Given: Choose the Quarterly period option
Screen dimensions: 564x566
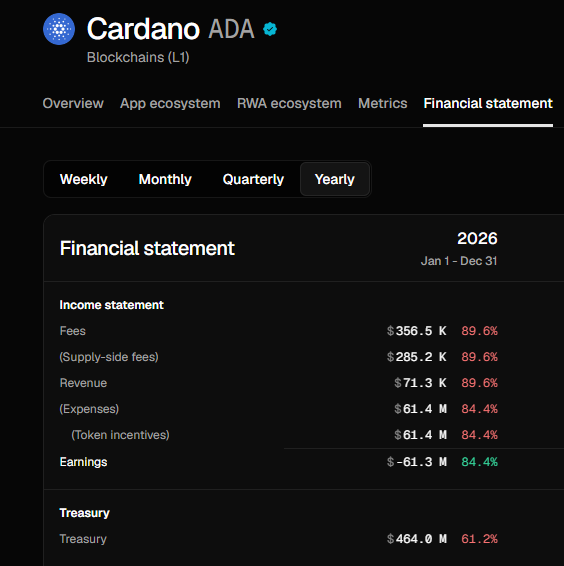Looking at the screenshot, I should click(x=253, y=179).
